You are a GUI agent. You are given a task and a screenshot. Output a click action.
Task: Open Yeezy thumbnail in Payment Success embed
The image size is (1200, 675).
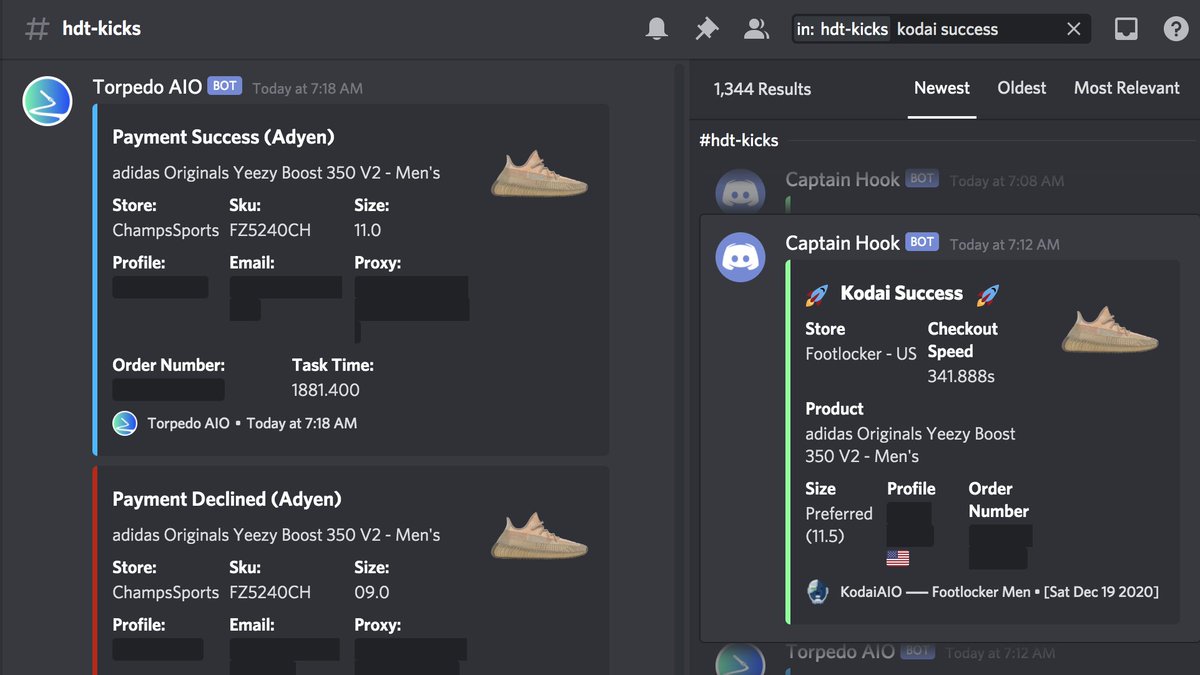(x=539, y=173)
